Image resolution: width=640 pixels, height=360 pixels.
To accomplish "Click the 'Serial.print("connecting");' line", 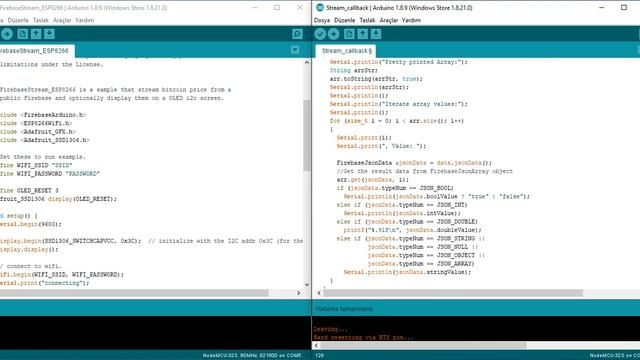I will 44,283.
